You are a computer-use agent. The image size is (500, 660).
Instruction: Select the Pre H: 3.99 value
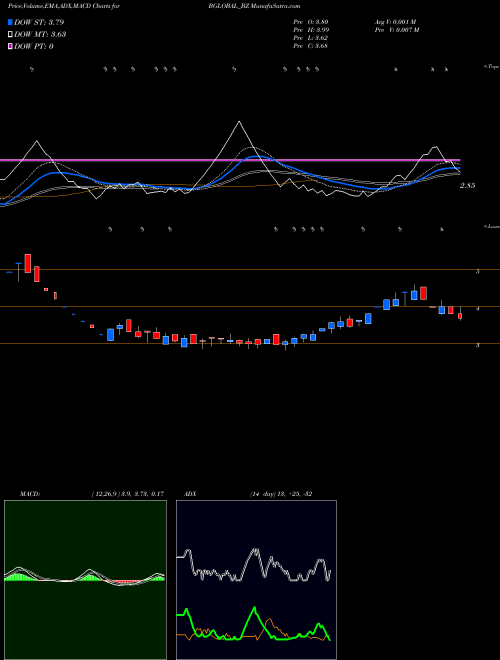click(x=311, y=29)
